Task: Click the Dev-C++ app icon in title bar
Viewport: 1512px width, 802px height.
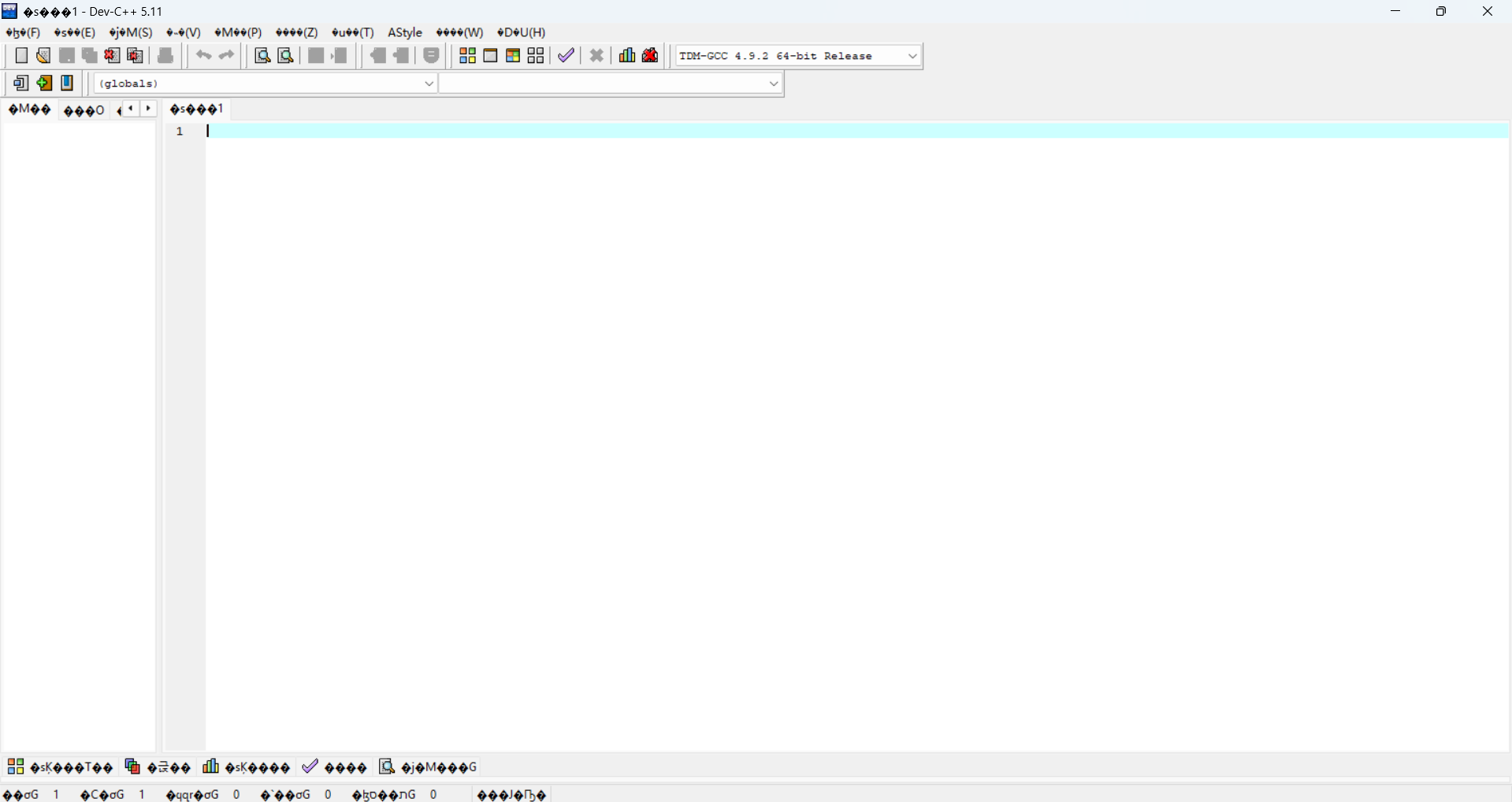Action: (x=10, y=11)
